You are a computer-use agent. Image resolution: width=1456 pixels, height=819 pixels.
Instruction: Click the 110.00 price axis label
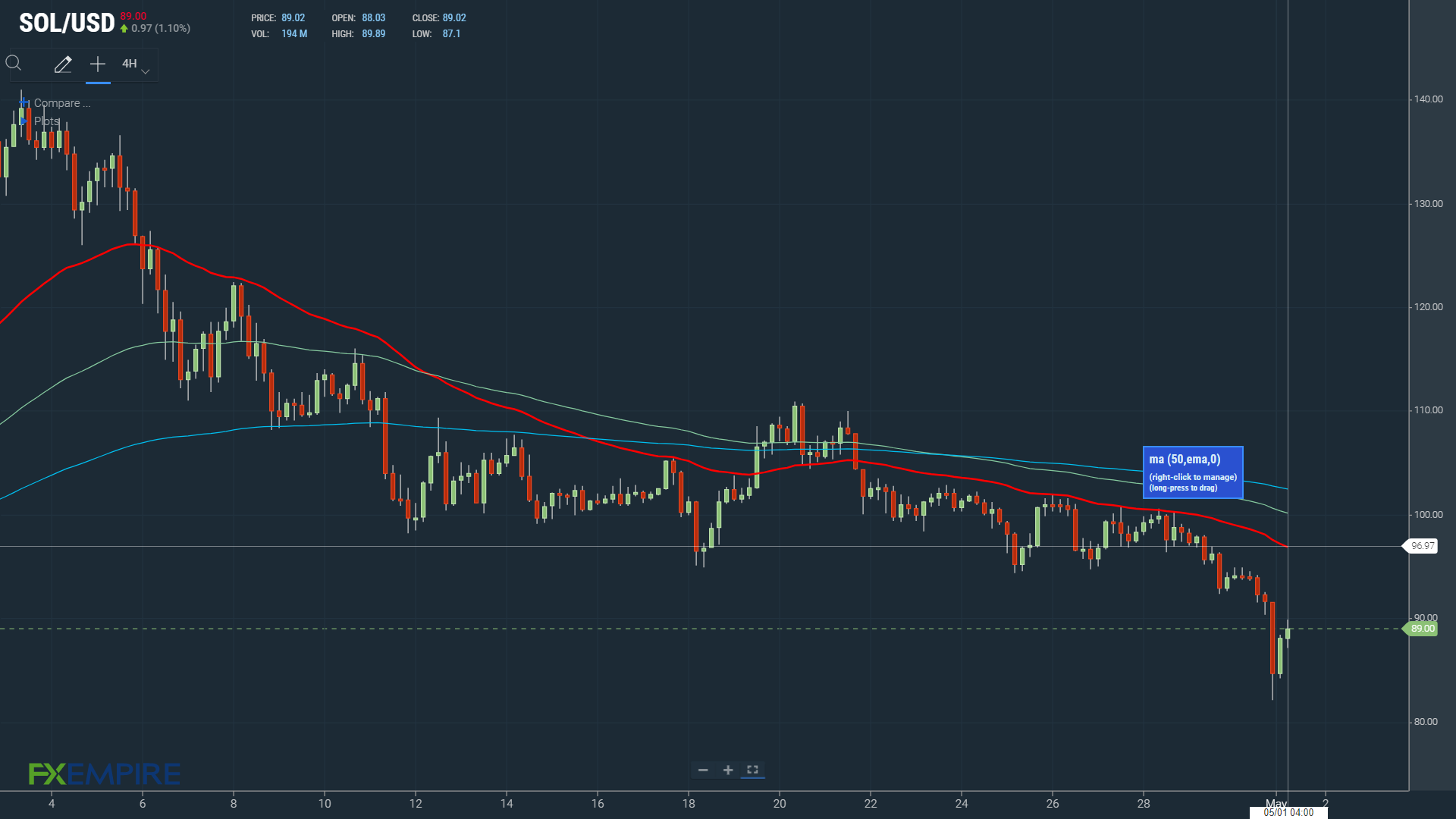click(x=1429, y=410)
